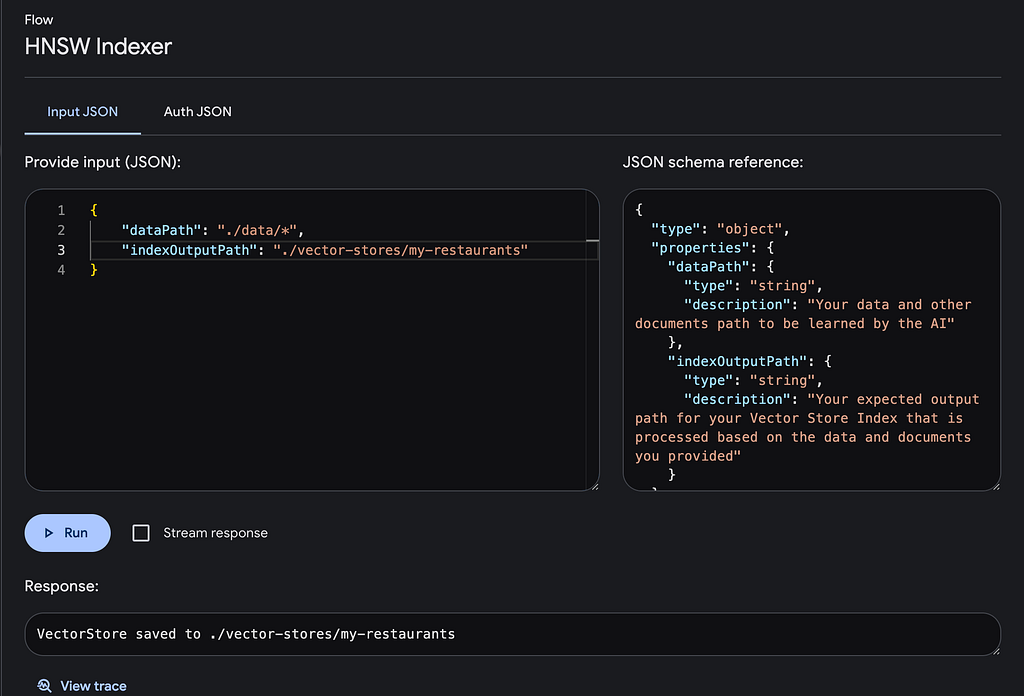
Task: Click inside the JSON schema reference panel
Action: [810, 340]
